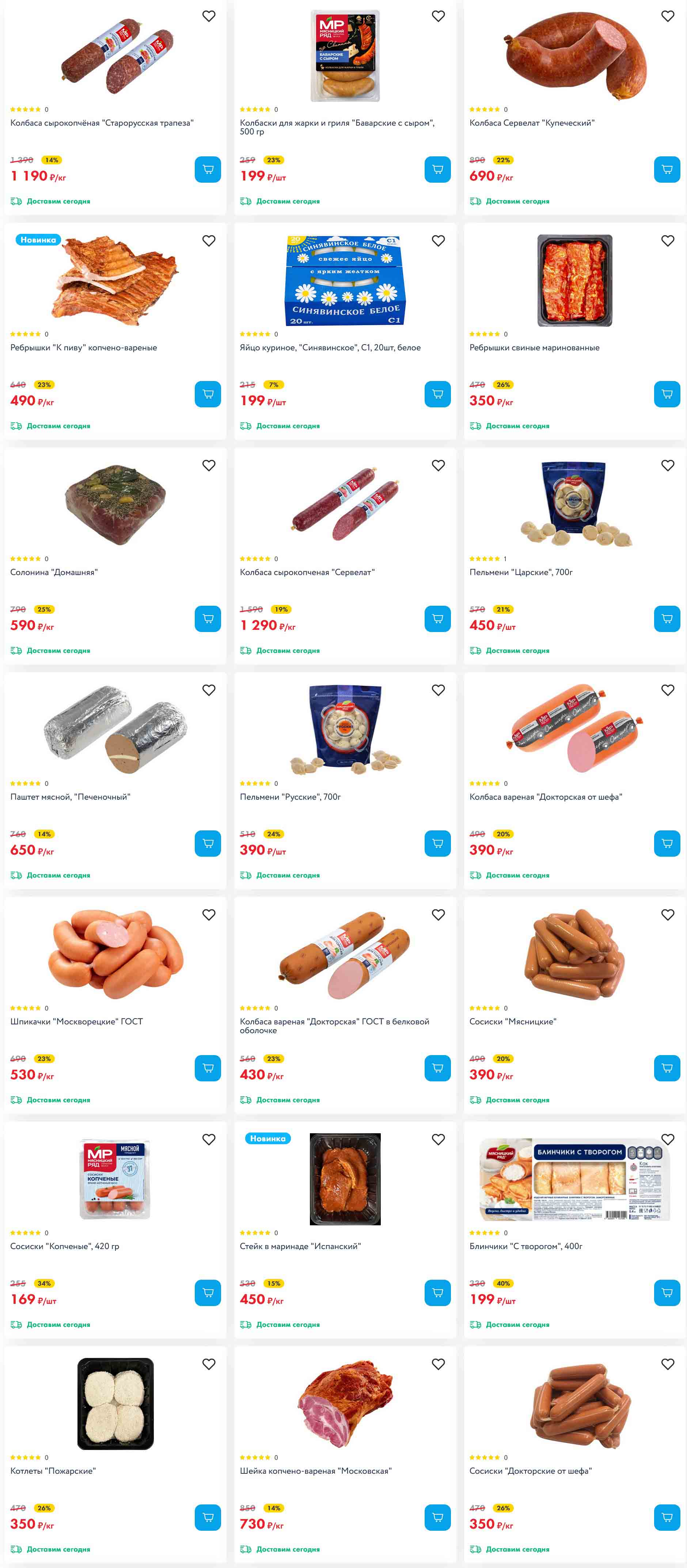This screenshot has height=1568, width=687.
Task: Add Пельмени "Царские" 700г to cart
Action: 667,619
